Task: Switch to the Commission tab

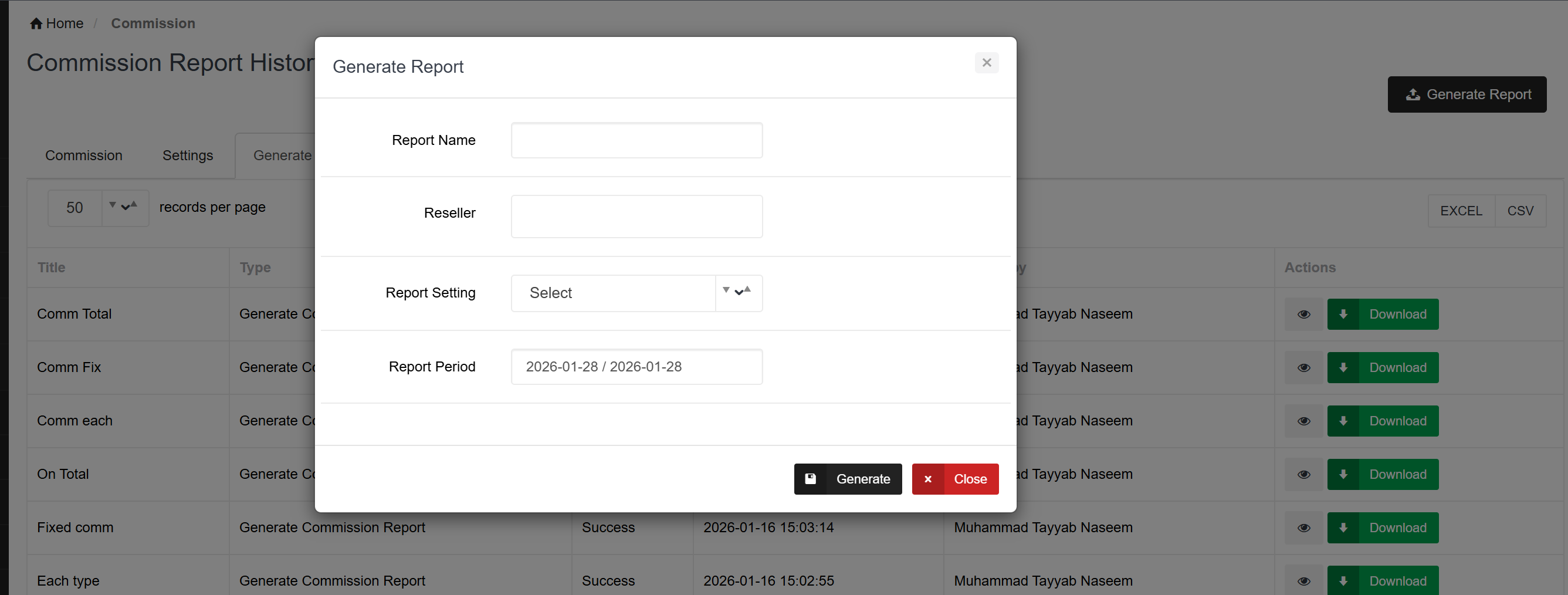Action: [x=83, y=155]
